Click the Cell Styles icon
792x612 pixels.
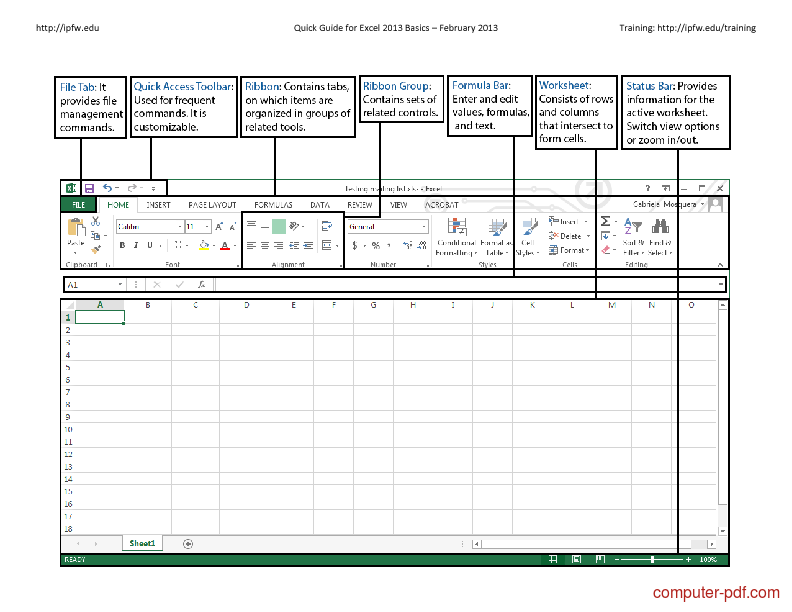[x=528, y=236]
